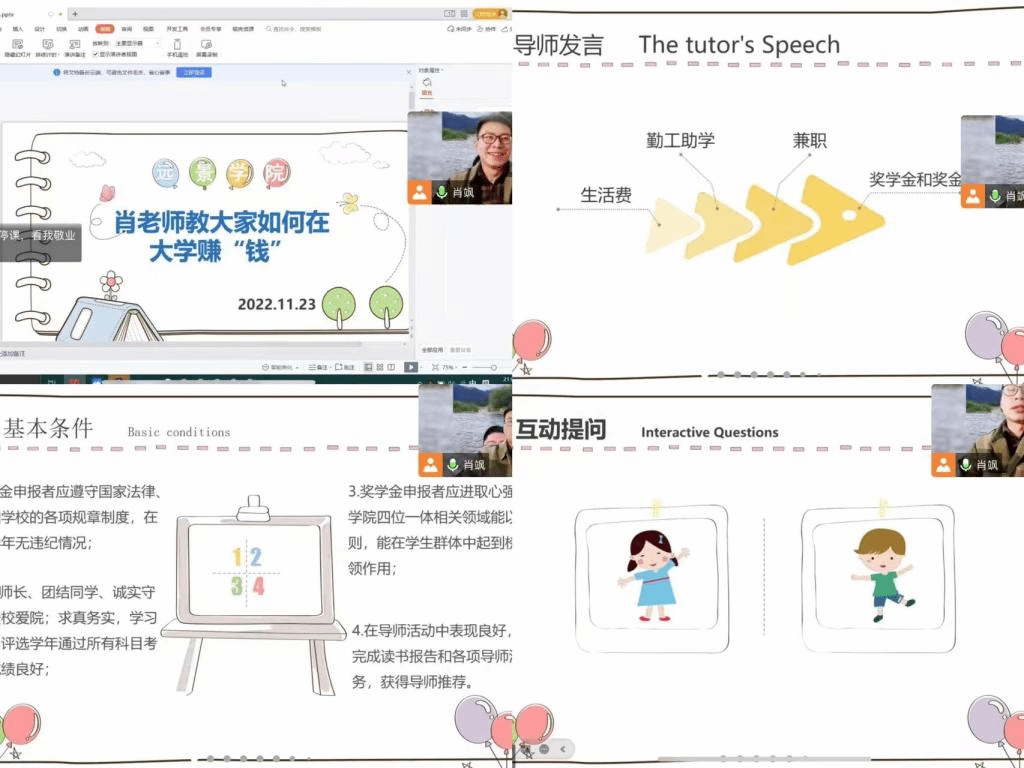Screen dimensions: 1024x768
Task: Open the 屏幕录制 screen recording tool
Action: click(208, 45)
